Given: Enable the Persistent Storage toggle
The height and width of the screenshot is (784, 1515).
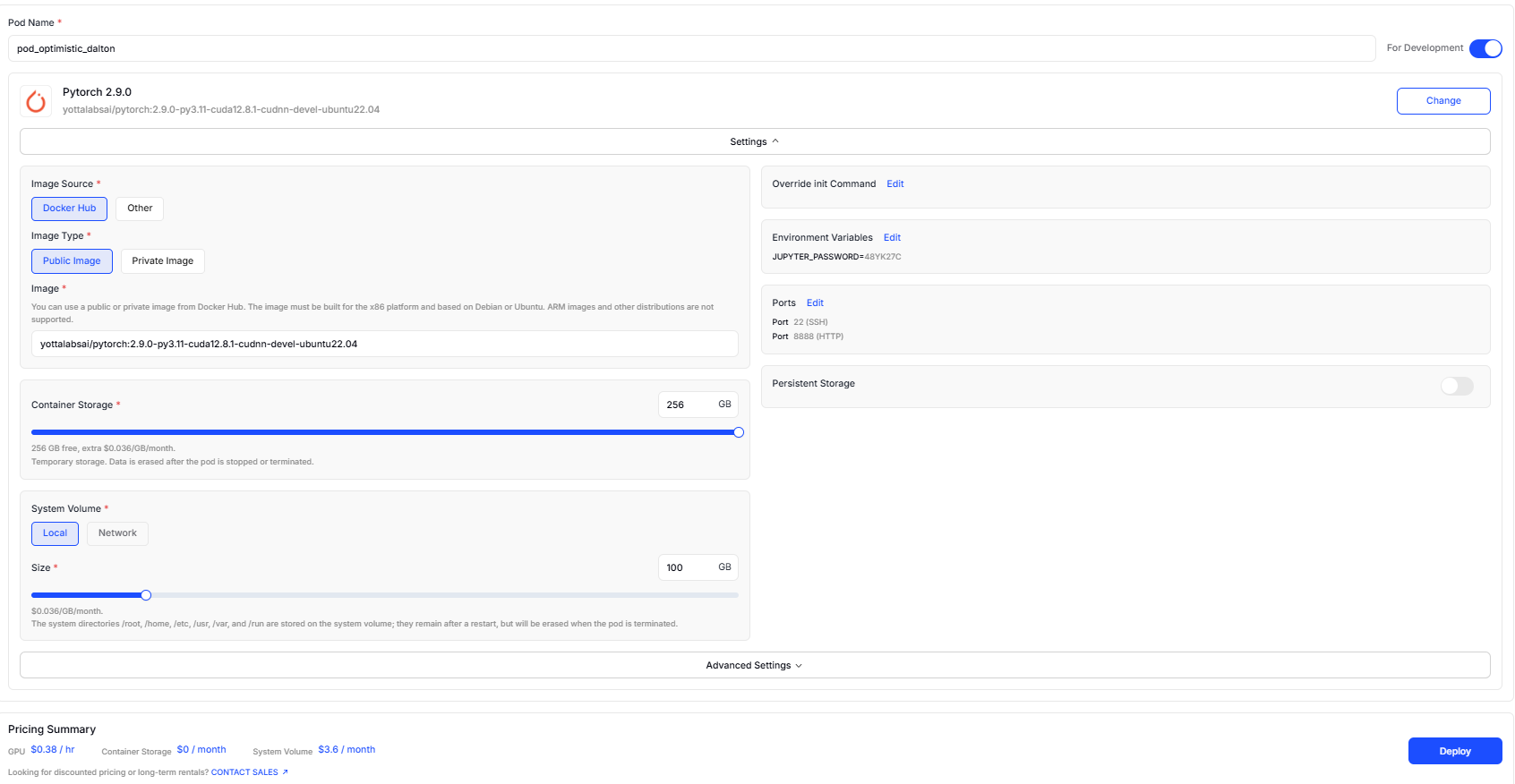Looking at the screenshot, I should coord(1457,386).
